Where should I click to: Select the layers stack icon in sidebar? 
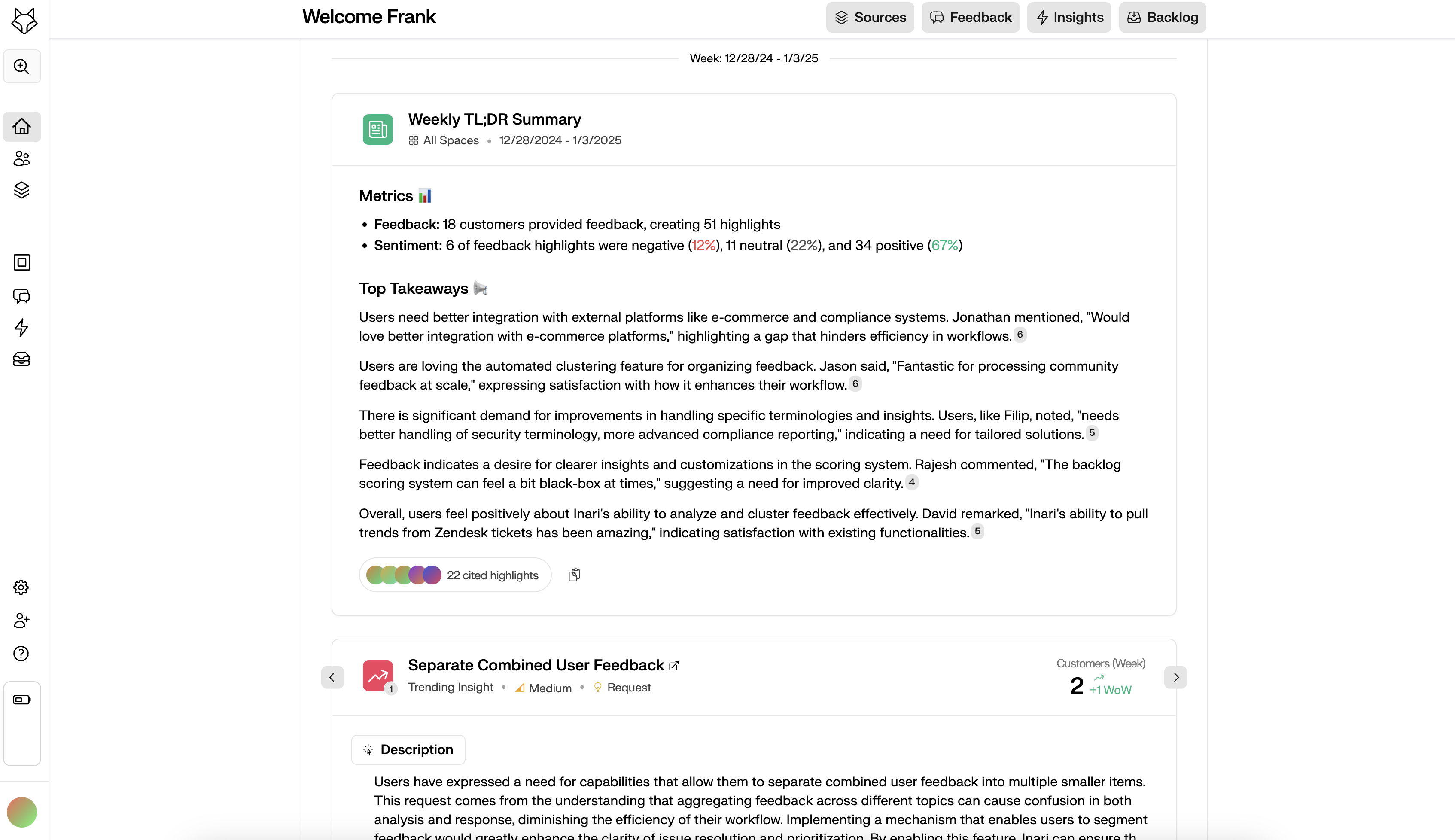[x=22, y=190]
